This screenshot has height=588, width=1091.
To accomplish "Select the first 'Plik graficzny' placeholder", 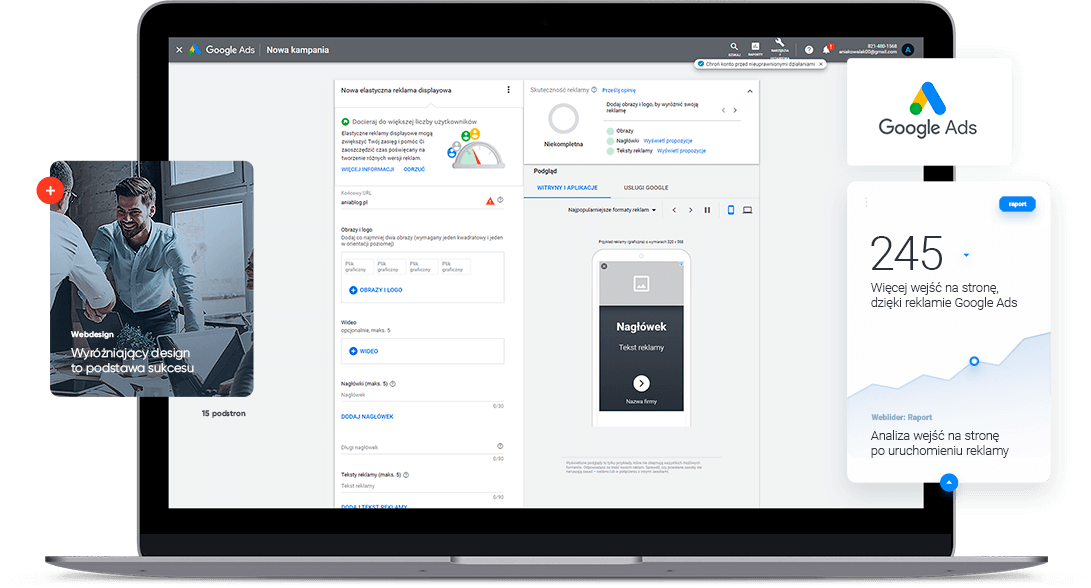I will click(357, 267).
